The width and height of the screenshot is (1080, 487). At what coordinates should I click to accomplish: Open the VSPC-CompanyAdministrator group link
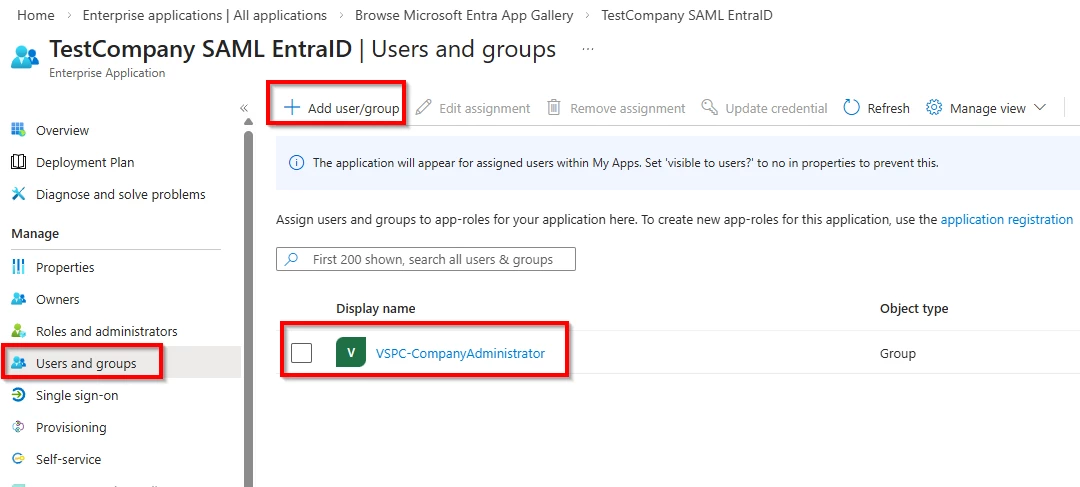point(460,353)
